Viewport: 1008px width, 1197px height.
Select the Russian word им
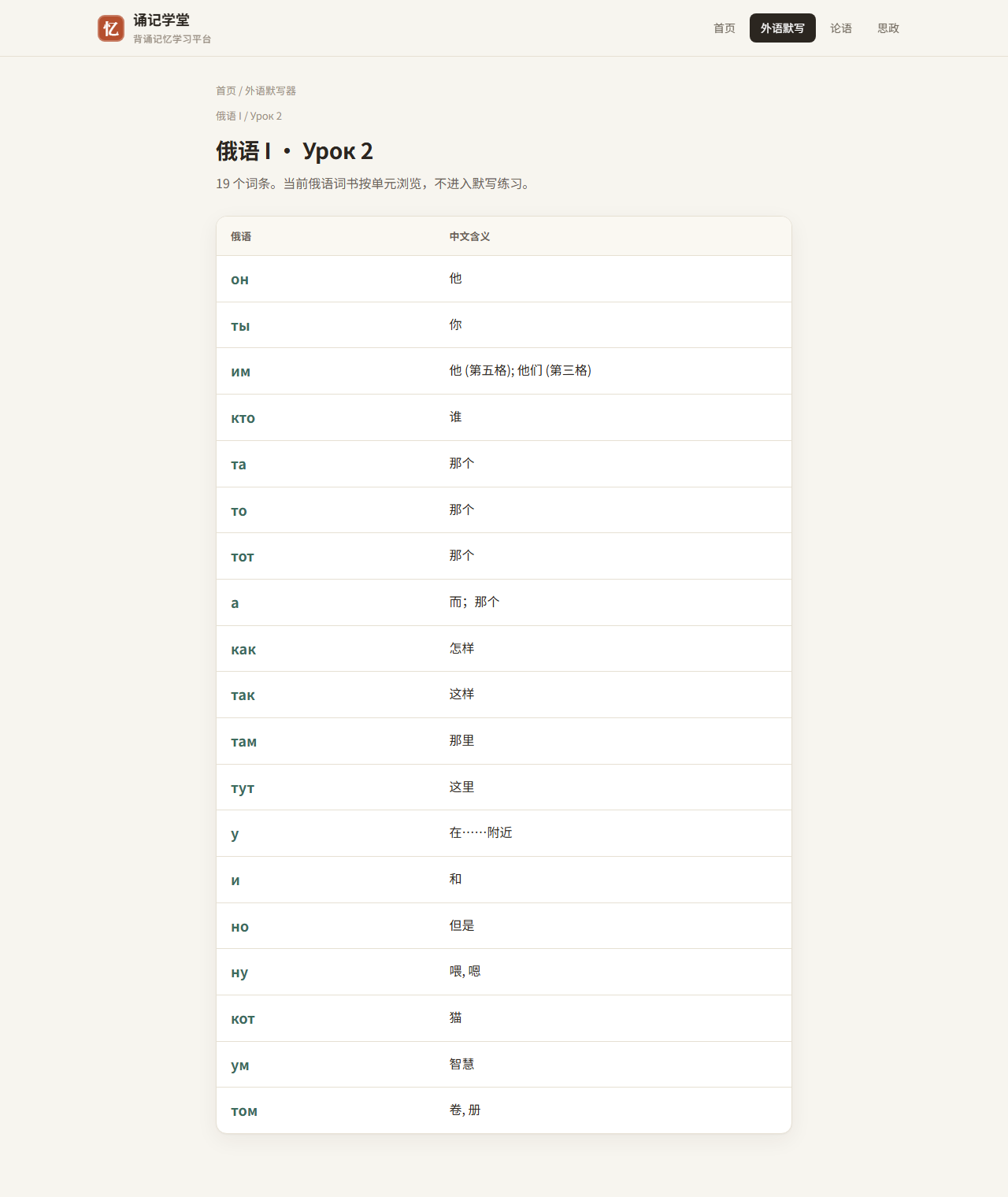click(240, 372)
